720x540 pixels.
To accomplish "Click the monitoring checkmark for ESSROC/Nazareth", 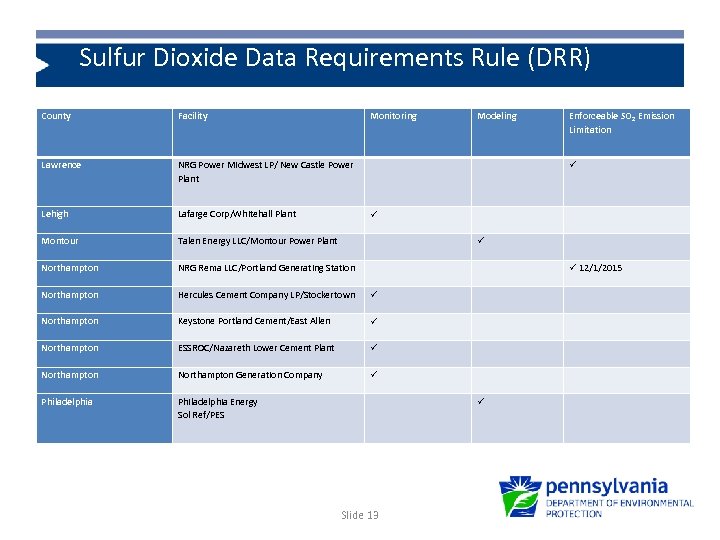I will (374, 347).
